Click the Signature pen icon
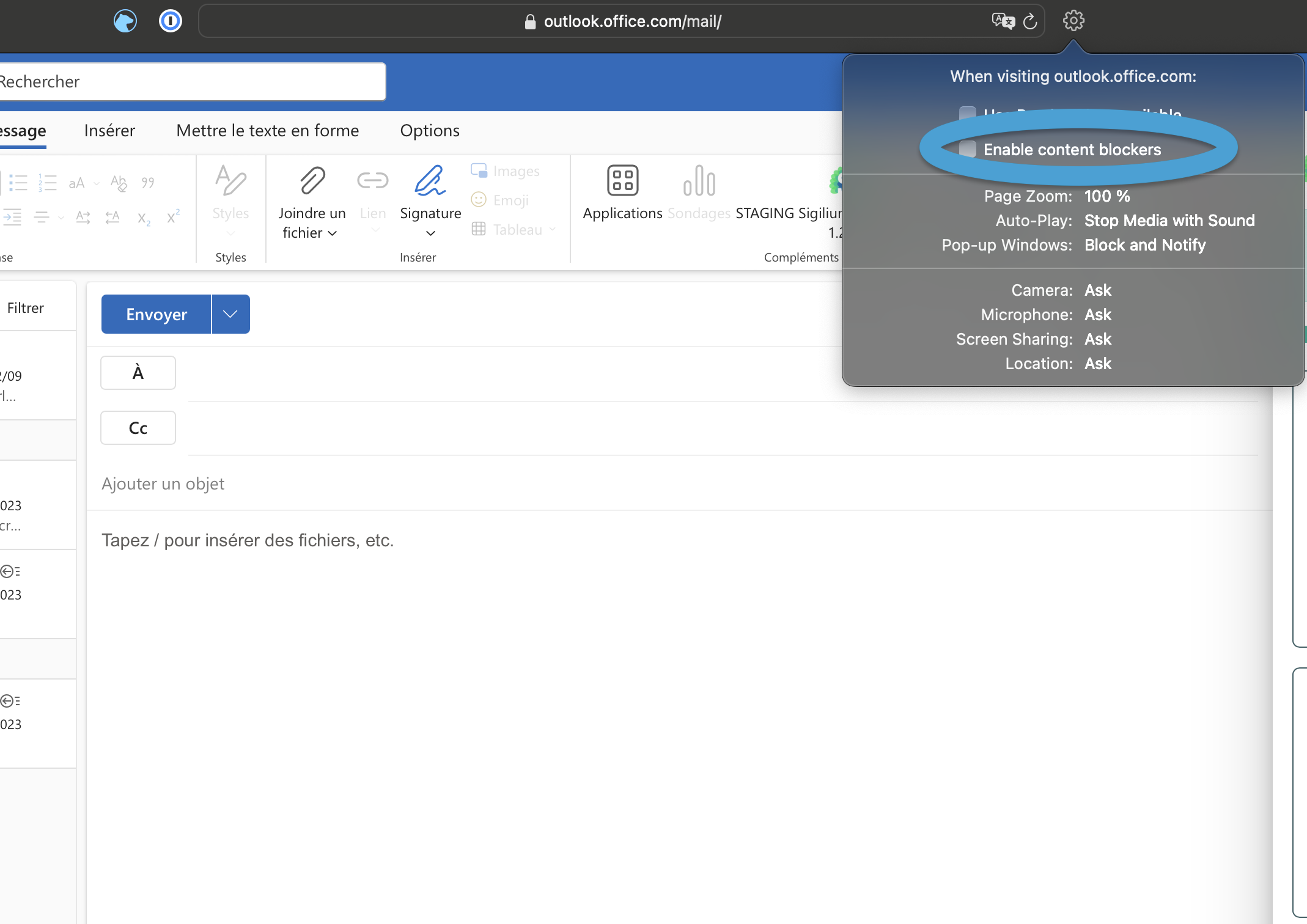The height and width of the screenshot is (924, 1307). click(430, 181)
